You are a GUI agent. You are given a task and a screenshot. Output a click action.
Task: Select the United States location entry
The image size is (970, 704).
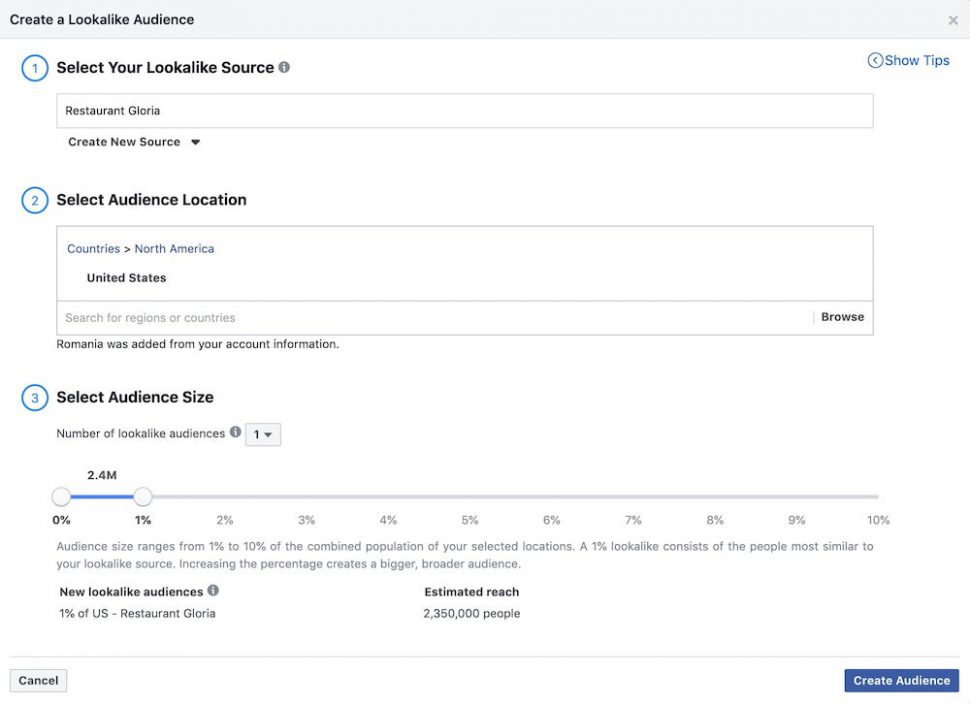[126, 277]
